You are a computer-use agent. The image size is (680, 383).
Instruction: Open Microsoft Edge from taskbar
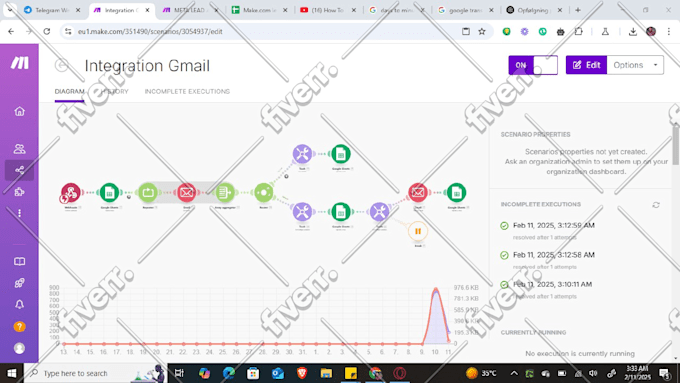tap(229, 373)
